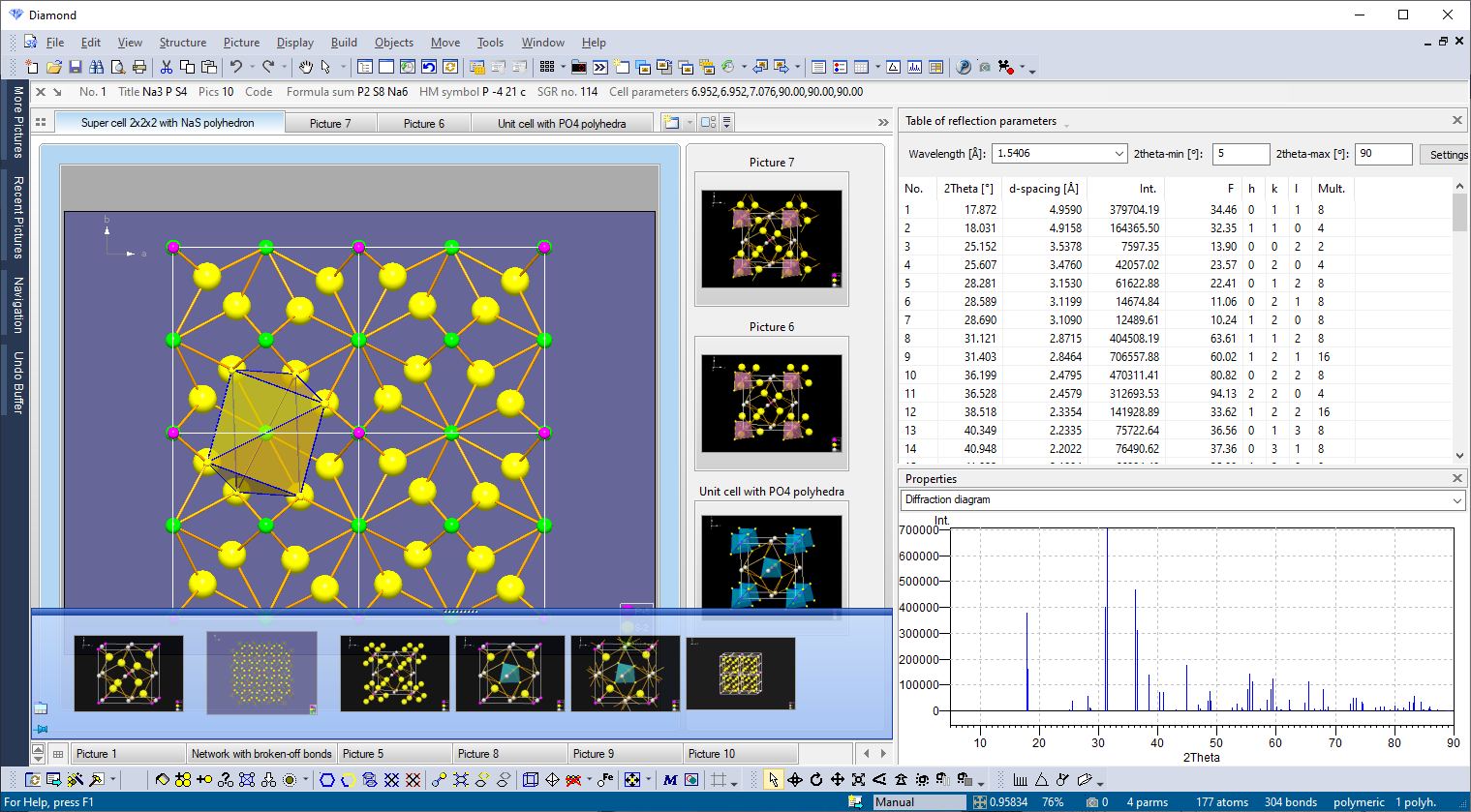This screenshot has width=1471, height=812.
Task: Click the binoculars Find icon
Action: 97,67
